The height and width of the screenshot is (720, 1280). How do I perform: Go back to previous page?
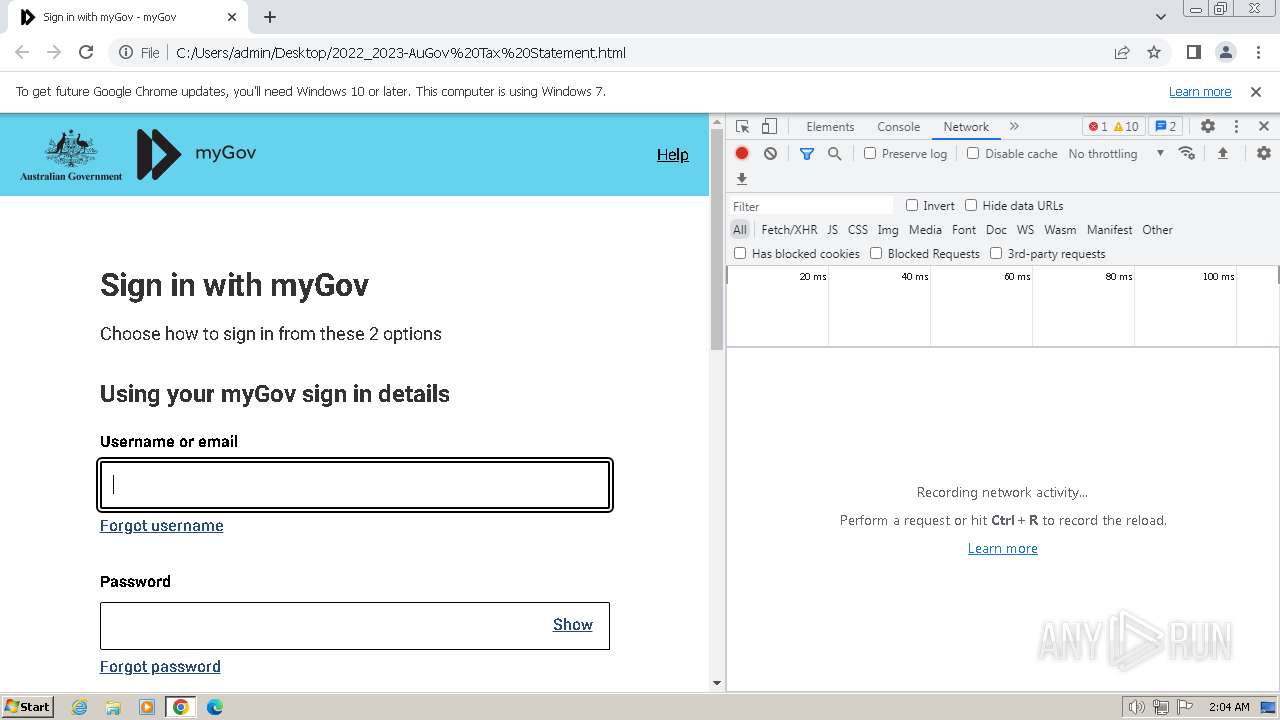coord(22,53)
